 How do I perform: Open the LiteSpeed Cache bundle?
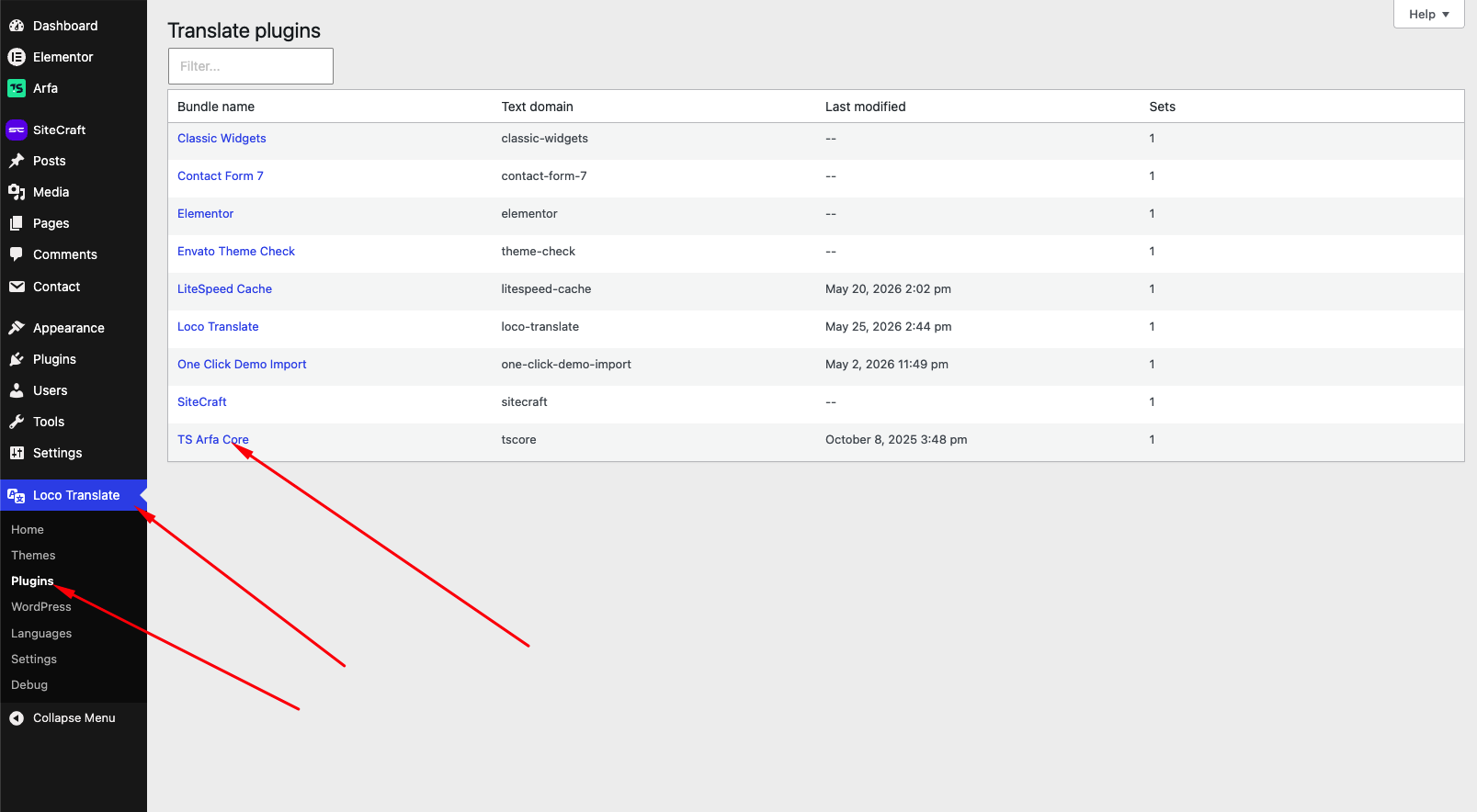[225, 289]
